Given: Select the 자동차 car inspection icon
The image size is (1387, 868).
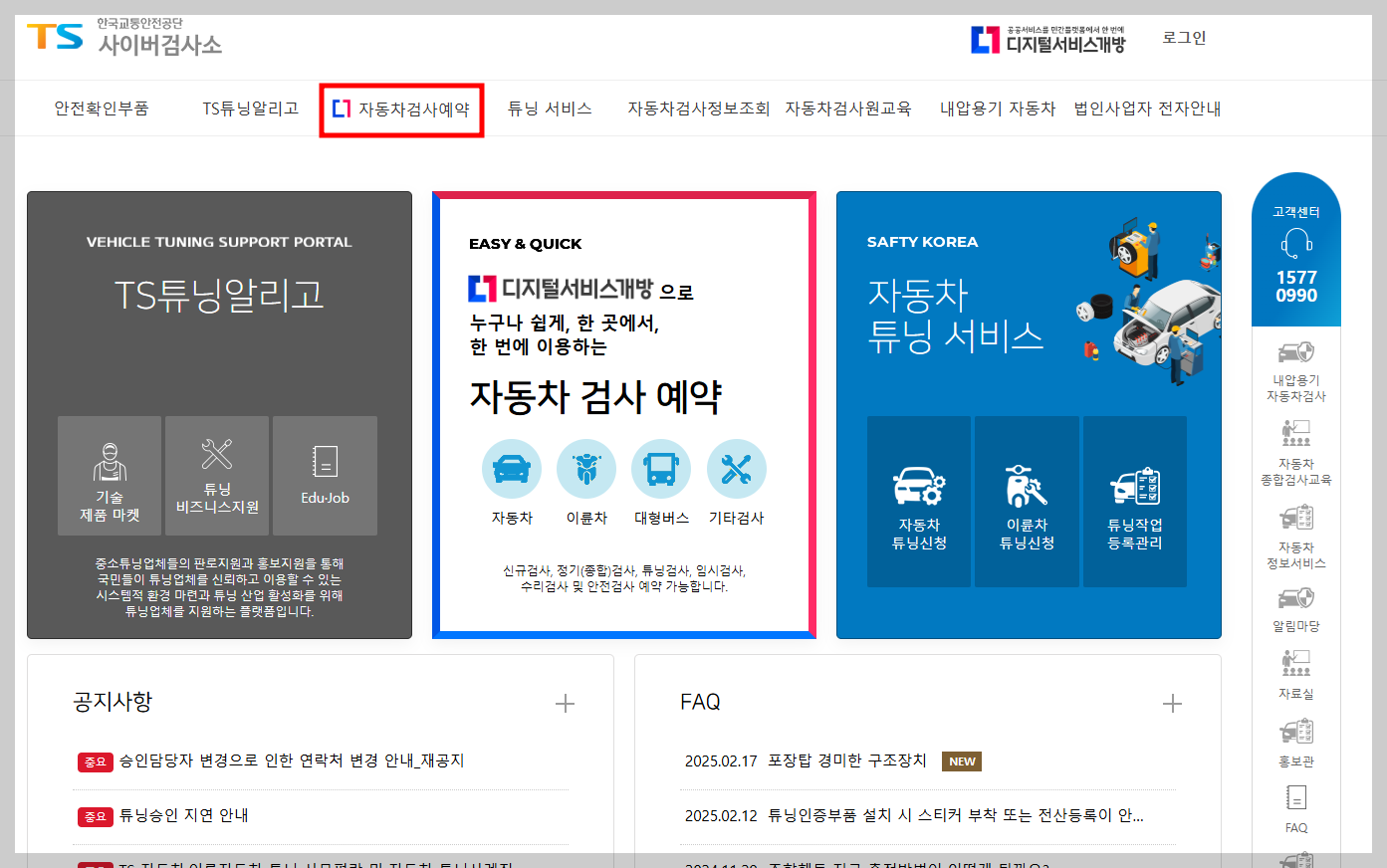Looking at the screenshot, I should click(511, 468).
